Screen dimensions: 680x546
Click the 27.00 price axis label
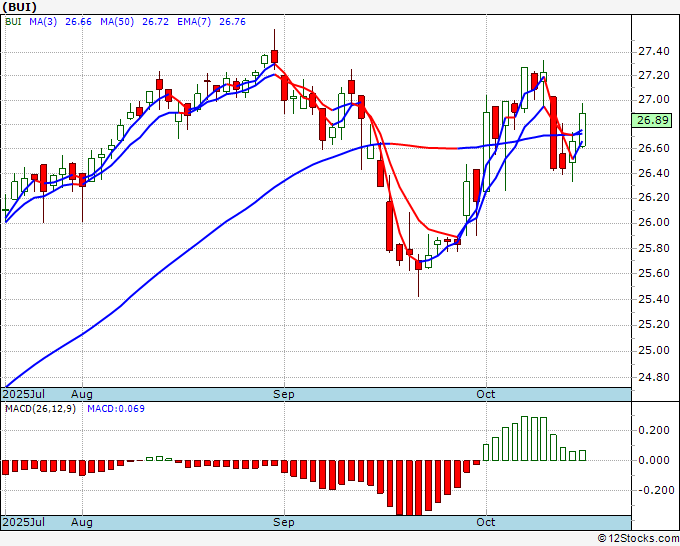[654, 100]
